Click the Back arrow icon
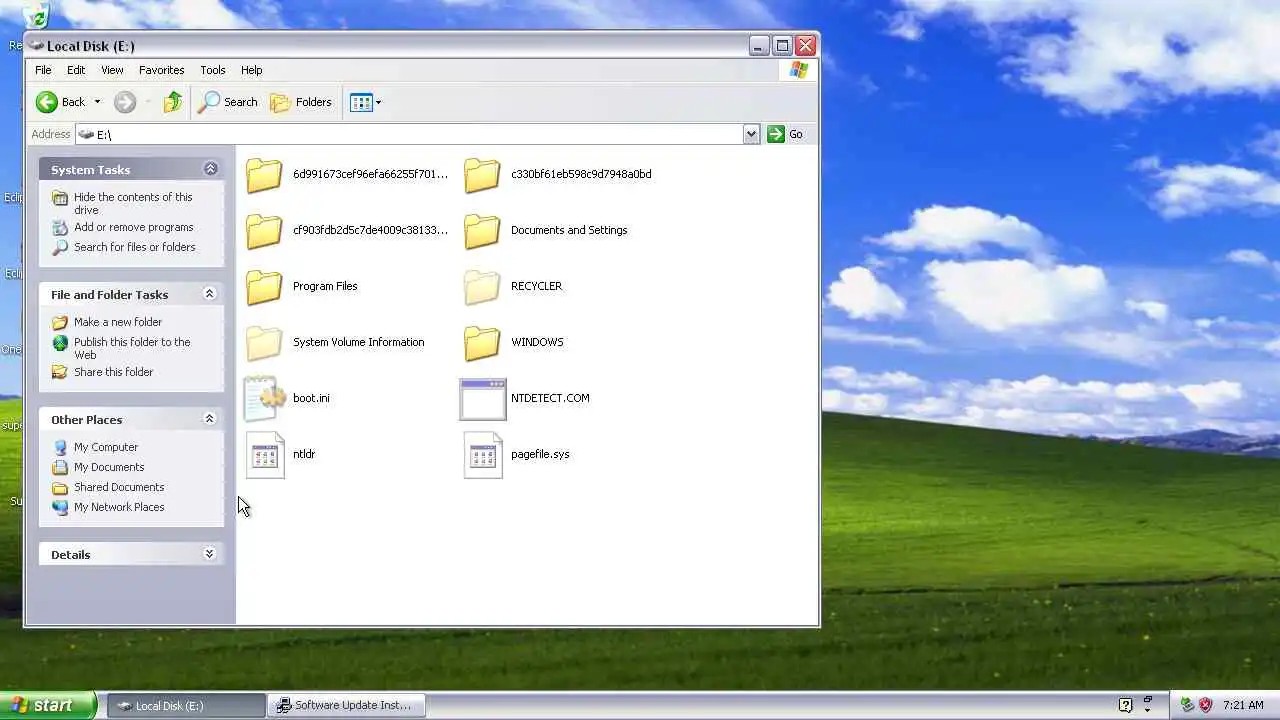 [x=47, y=102]
